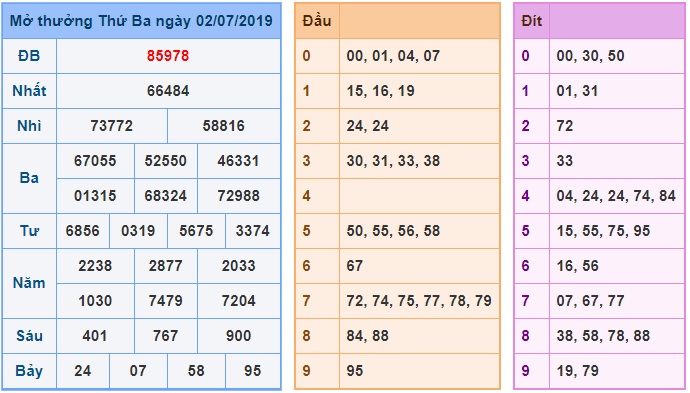Select fifth prize number 2238

click(x=95, y=266)
